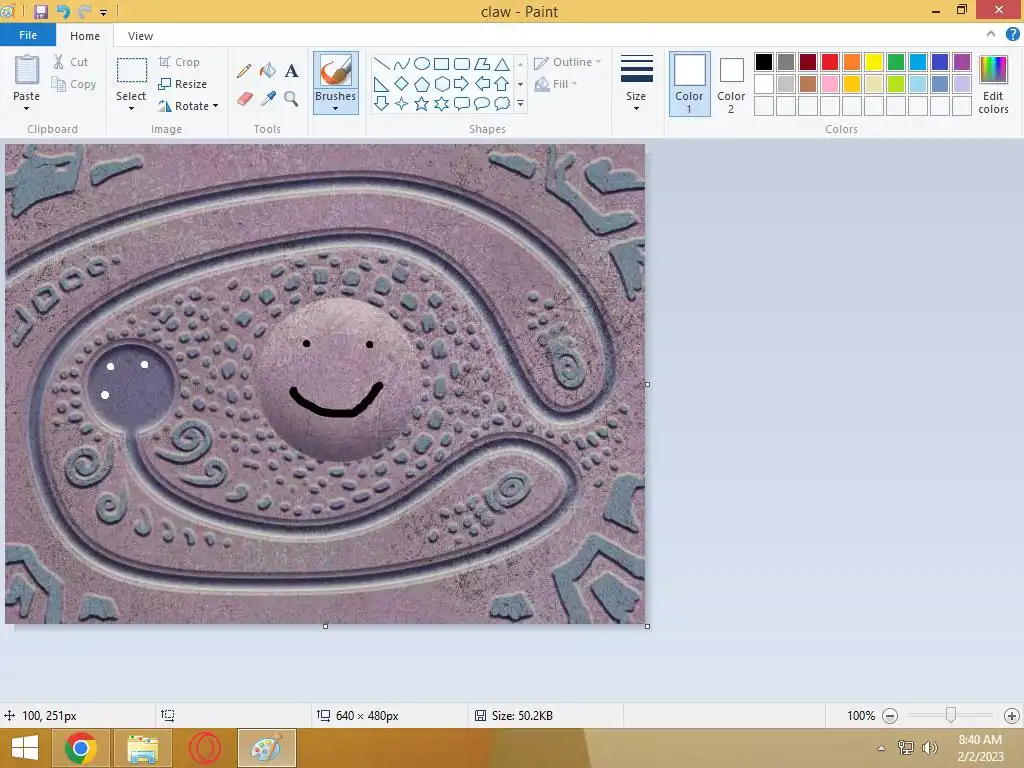Pick the yellow color swatch
This screenshot has width=1024, height=768.
click(x=874, y=62)
